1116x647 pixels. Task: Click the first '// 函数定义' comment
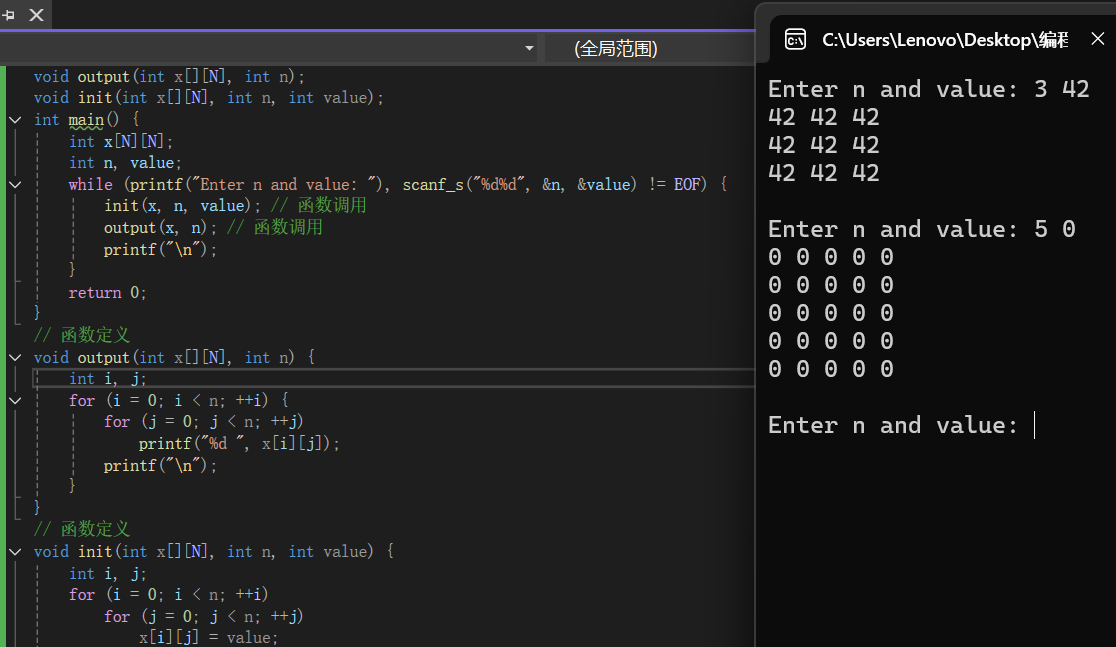(82, 335)
